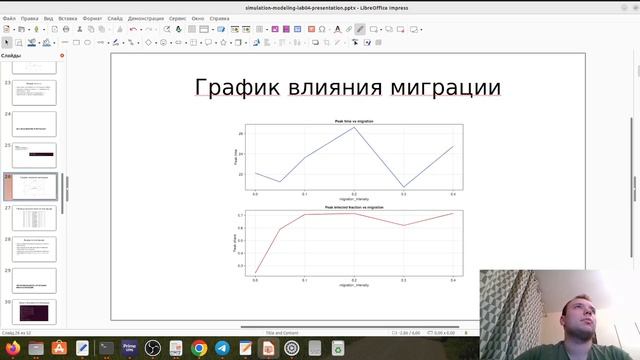
Task: Click the Undo arrow icon
Action: click(133, 29)
